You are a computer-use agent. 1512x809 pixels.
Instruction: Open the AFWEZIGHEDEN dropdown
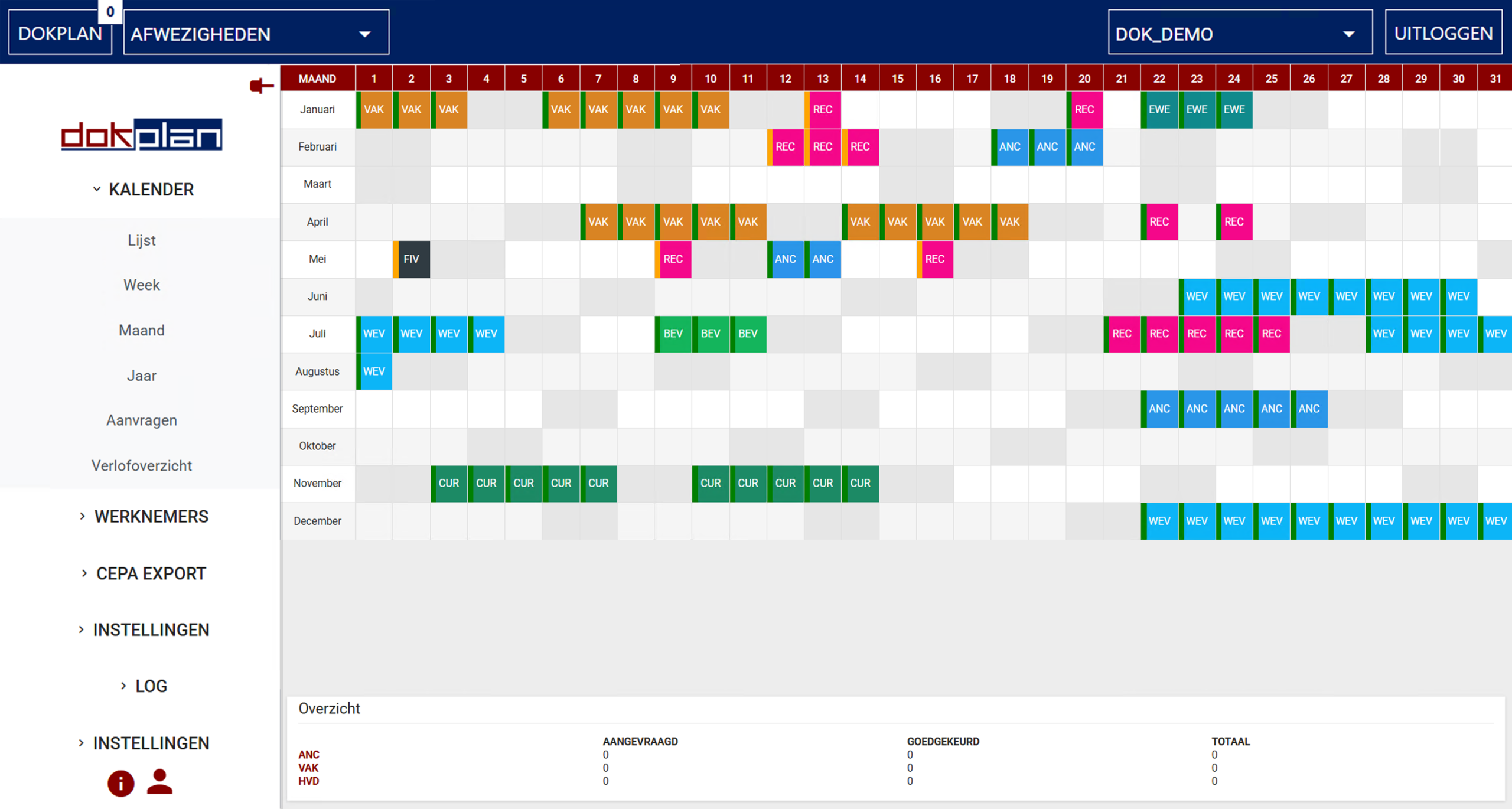tap(256, 34)
